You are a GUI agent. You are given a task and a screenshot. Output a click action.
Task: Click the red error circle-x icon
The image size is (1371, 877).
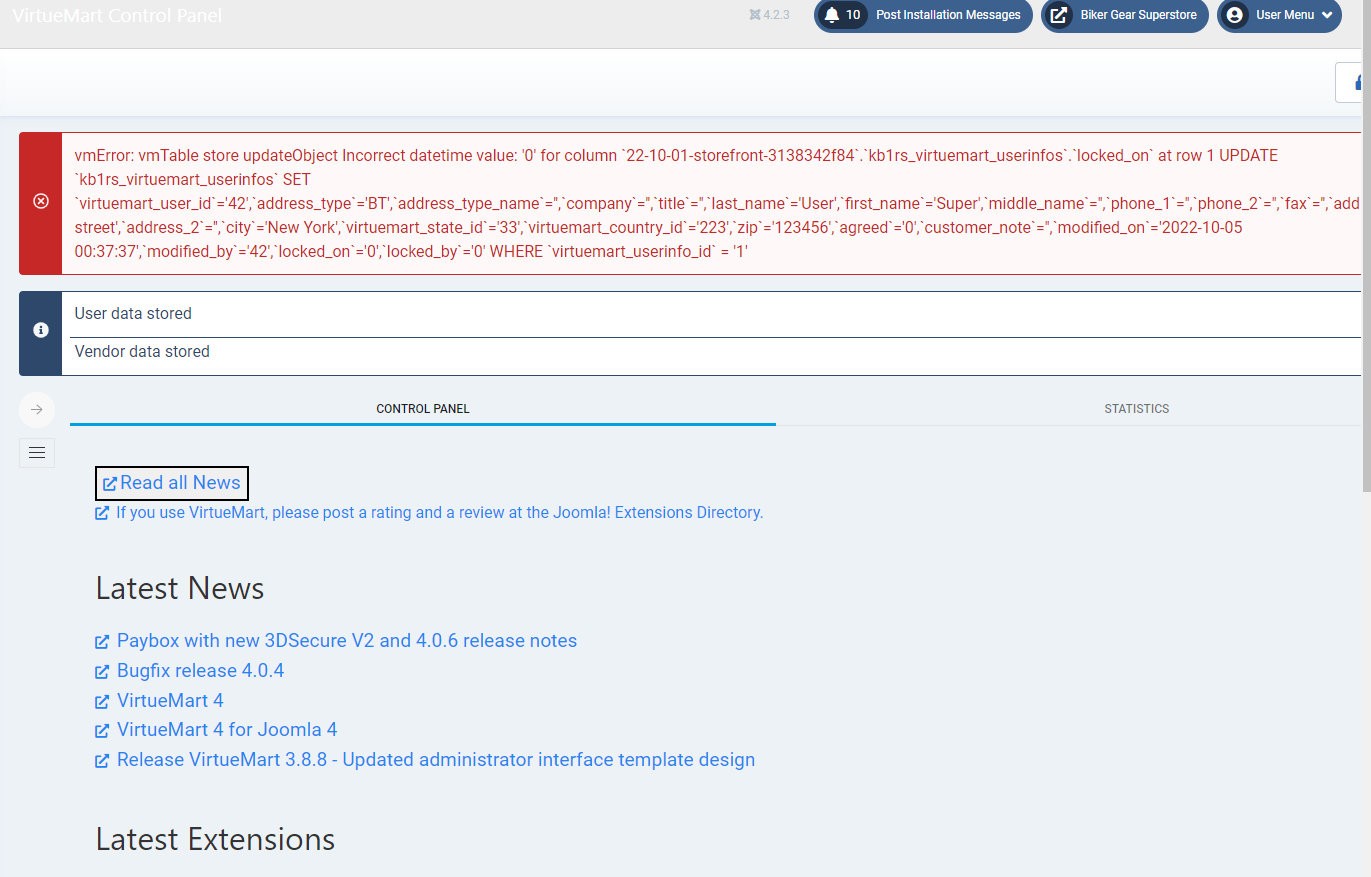(x=41, y=202)
